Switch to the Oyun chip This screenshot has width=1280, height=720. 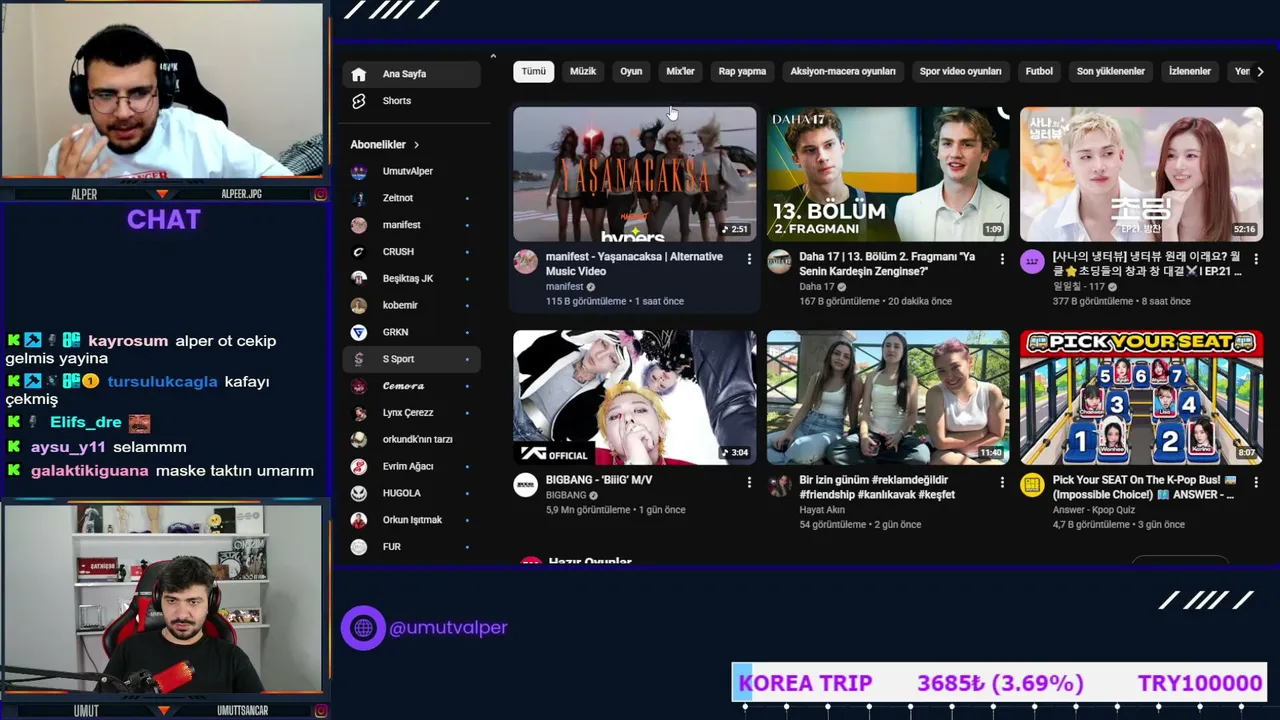tap(631, 72)
